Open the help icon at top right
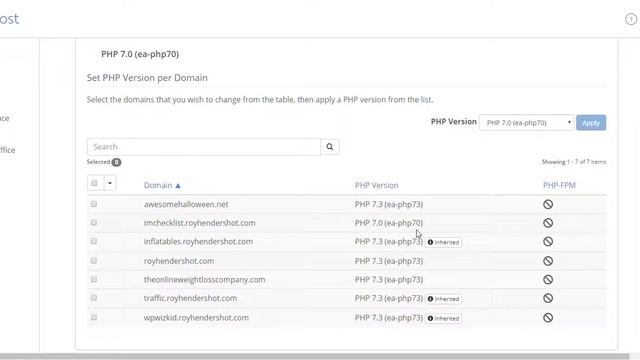Screen dimensions: 640x360 coord(631,19)
